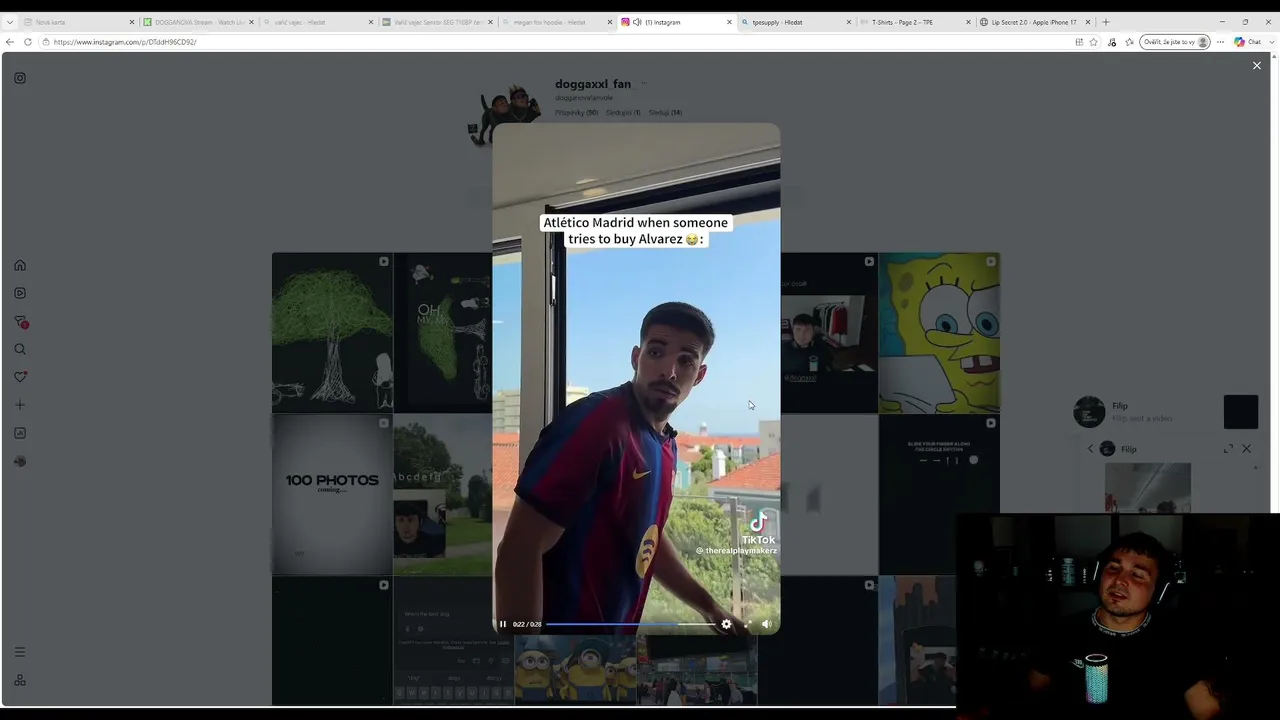1280x720 pixels.
Task: Switch to the T-Shirts Page 2 tab
Action: coord(914,22)
